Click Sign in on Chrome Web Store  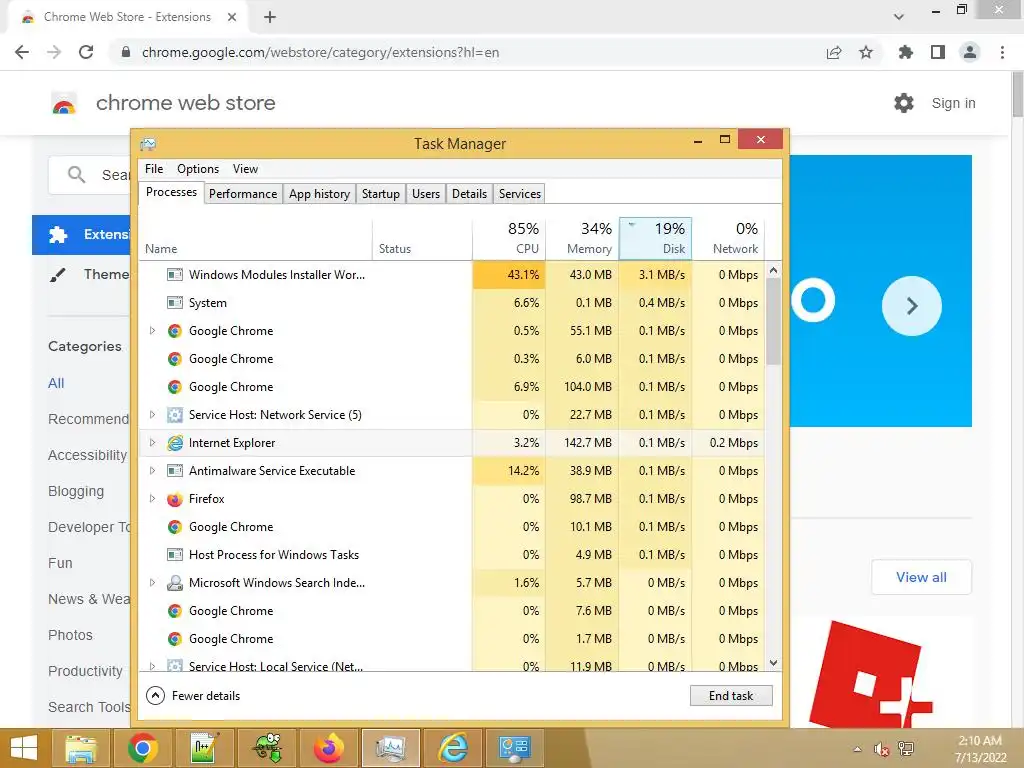[953, 103]
